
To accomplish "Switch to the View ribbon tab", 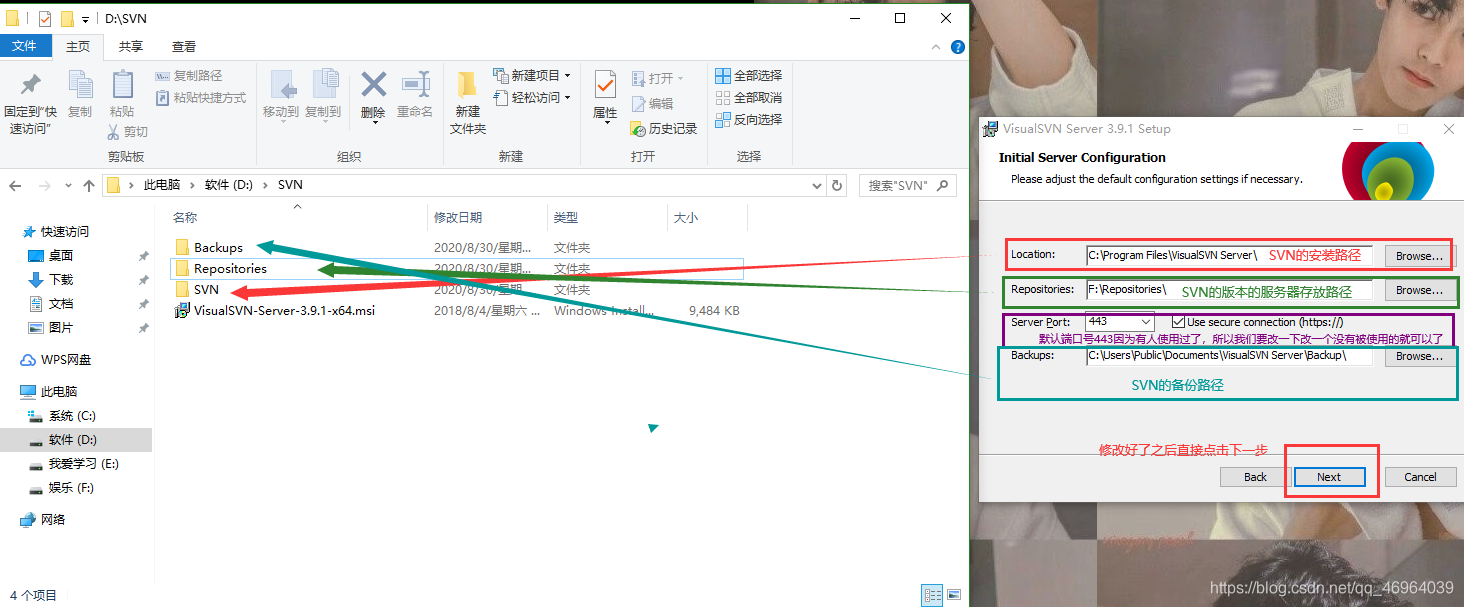I will pos(184,46).
